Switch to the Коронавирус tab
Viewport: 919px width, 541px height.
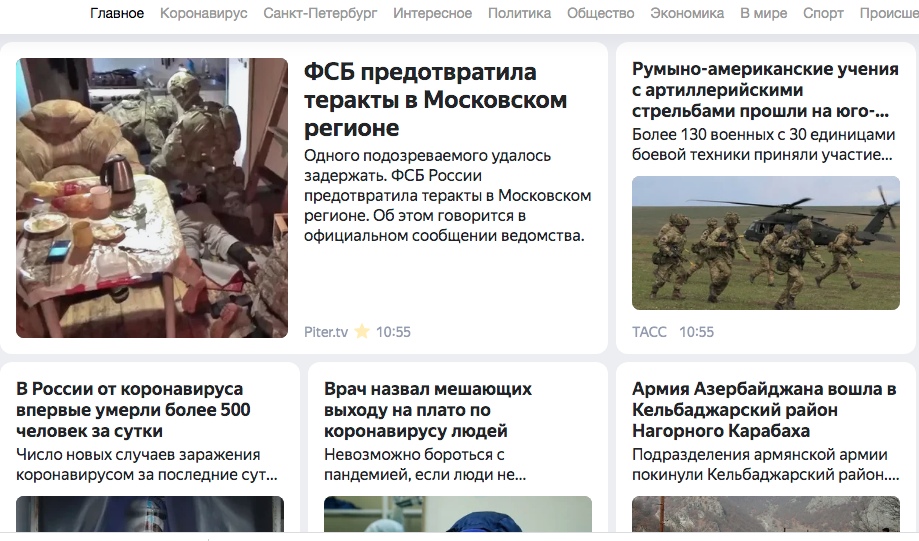coord(203,13)
